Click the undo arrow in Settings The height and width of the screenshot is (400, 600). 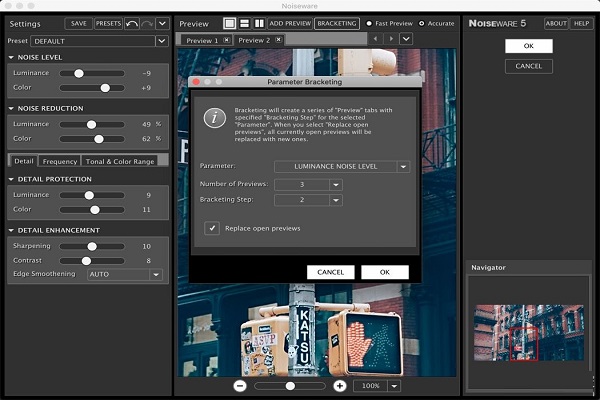click(x=132, y=24)
